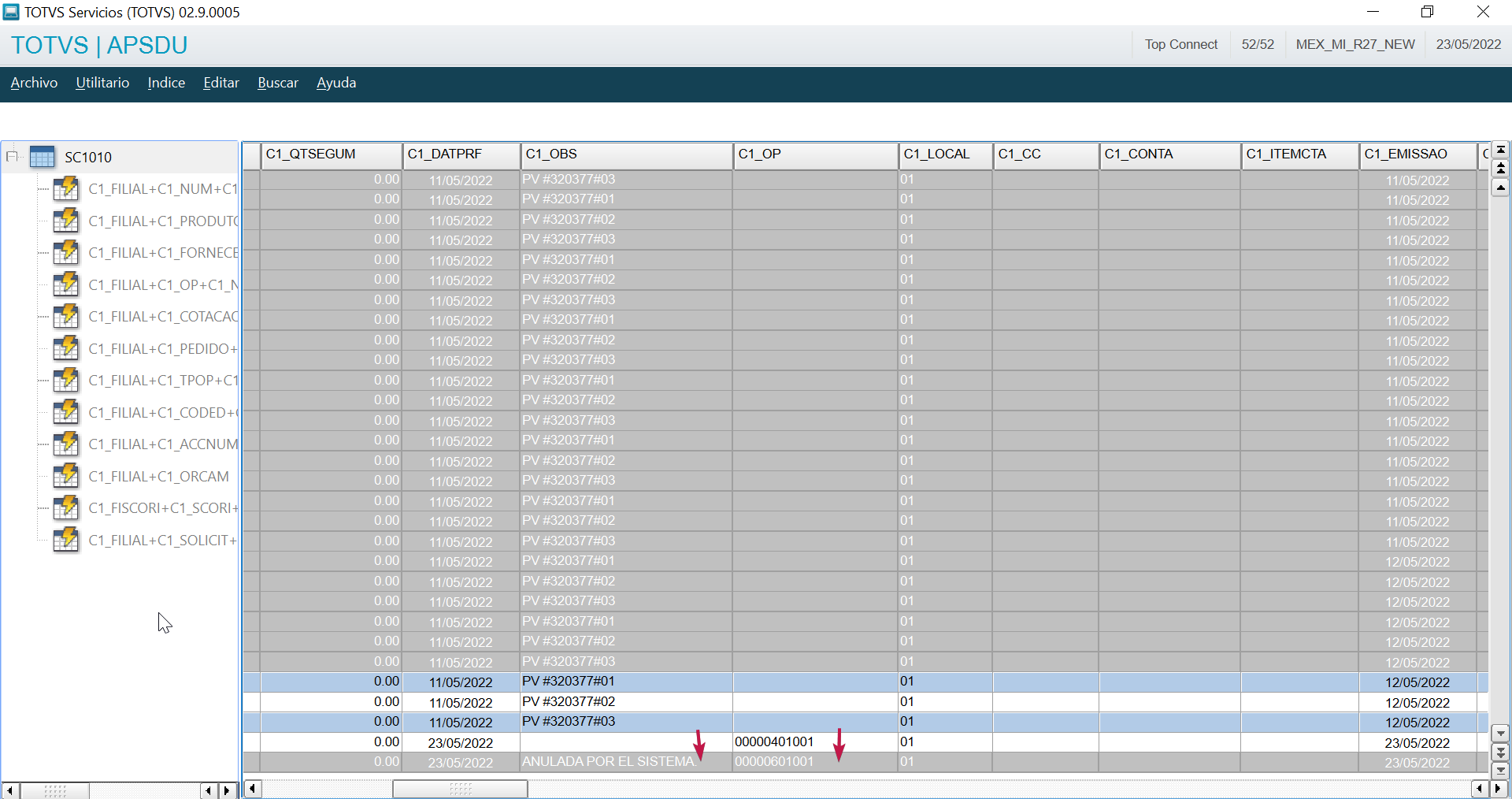The height and width of the screenshot is (799, 1512).
Task: Click the TOTVS app icon in title bar
Action: [x=11, y=12]
